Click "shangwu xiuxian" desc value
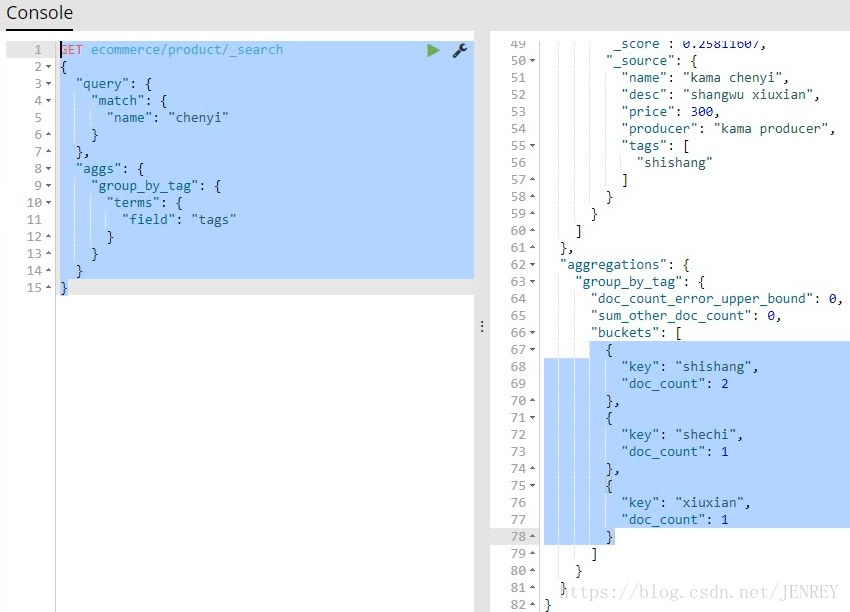850x612 pixels. 748,94
